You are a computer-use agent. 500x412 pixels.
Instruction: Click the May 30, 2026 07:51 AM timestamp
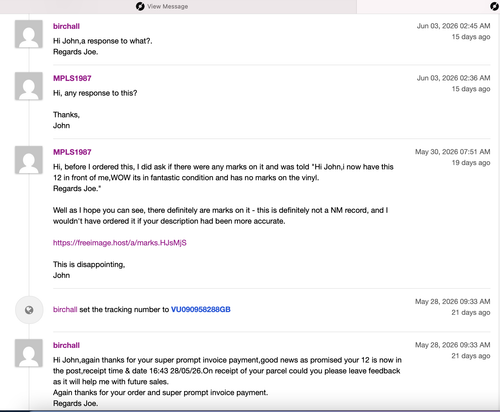point(453,152)
